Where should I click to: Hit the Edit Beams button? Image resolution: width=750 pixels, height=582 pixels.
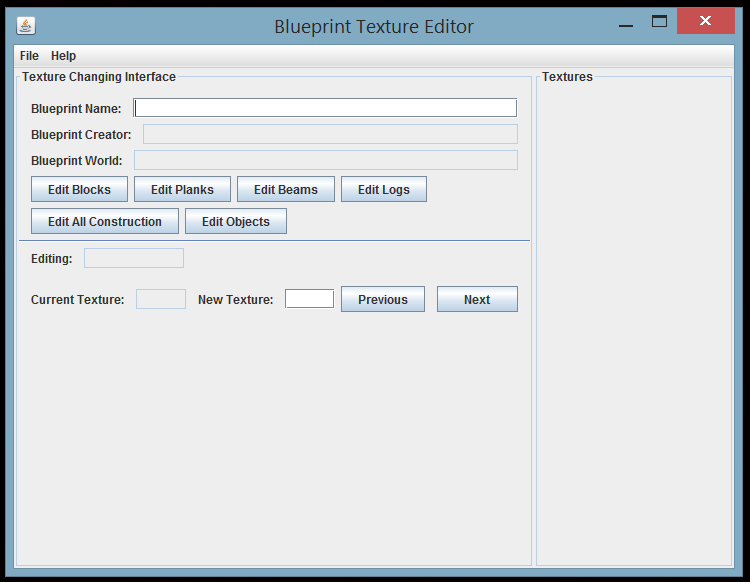point(285,189)
